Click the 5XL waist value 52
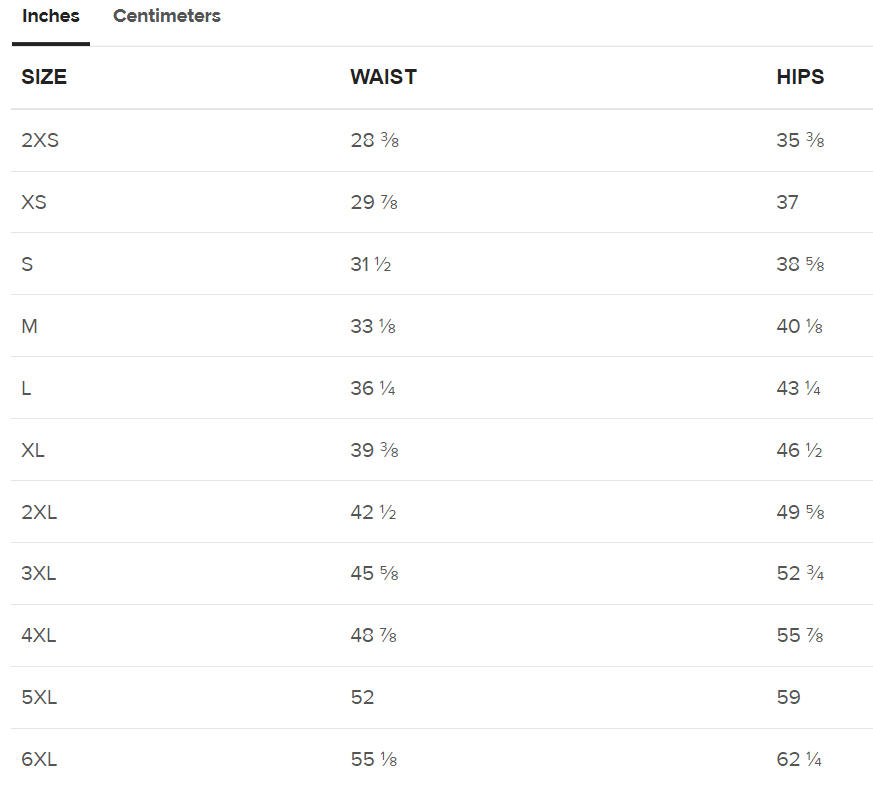The image size is (873, 786). click(x=362, y=697)
